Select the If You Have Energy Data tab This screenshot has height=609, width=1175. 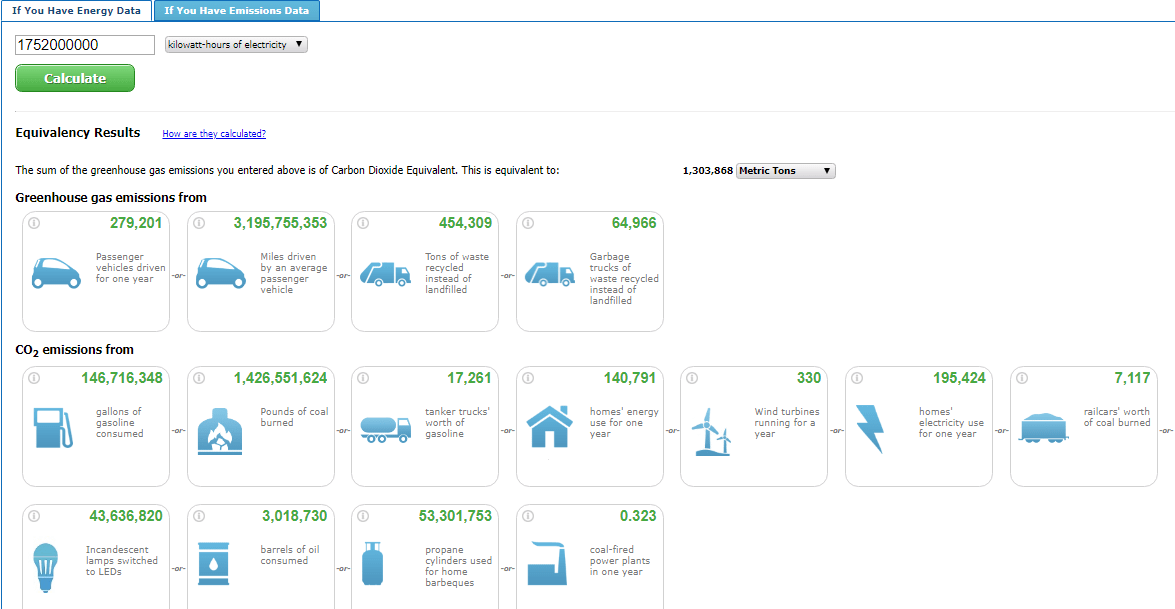pos(76,11)
